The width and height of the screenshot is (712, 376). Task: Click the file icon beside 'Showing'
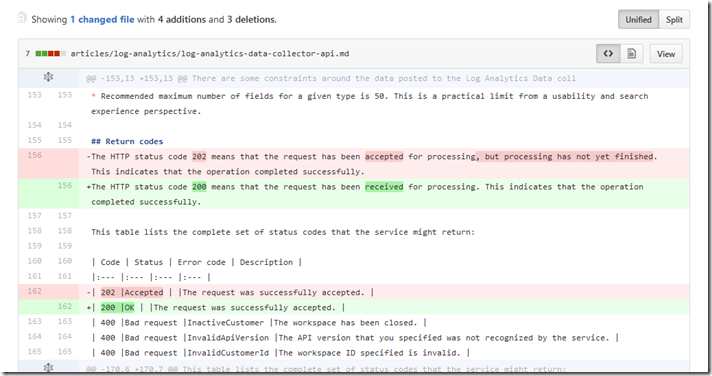point(22,18)
